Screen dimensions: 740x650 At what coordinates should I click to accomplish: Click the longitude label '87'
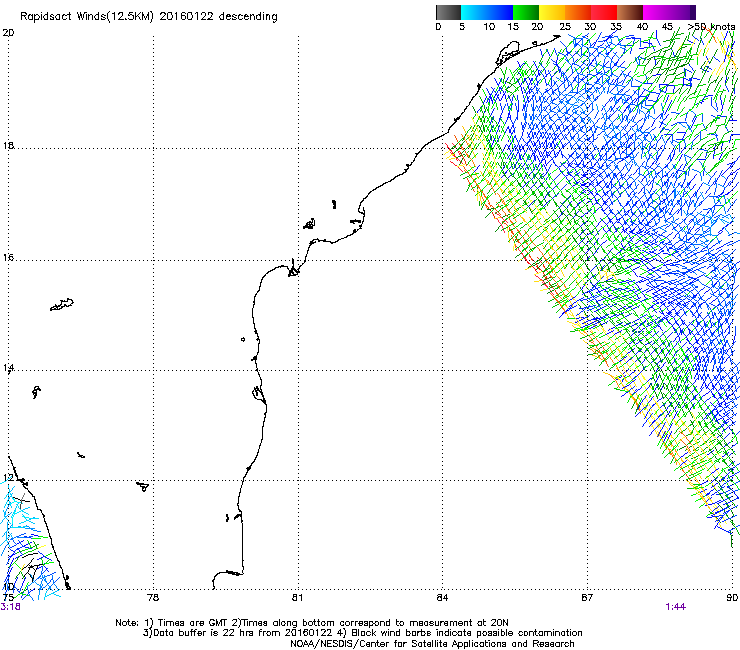[x=587, y=598]
